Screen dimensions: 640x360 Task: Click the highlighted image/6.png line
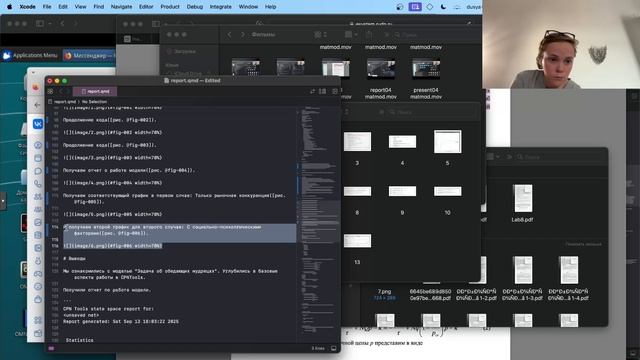113,246
